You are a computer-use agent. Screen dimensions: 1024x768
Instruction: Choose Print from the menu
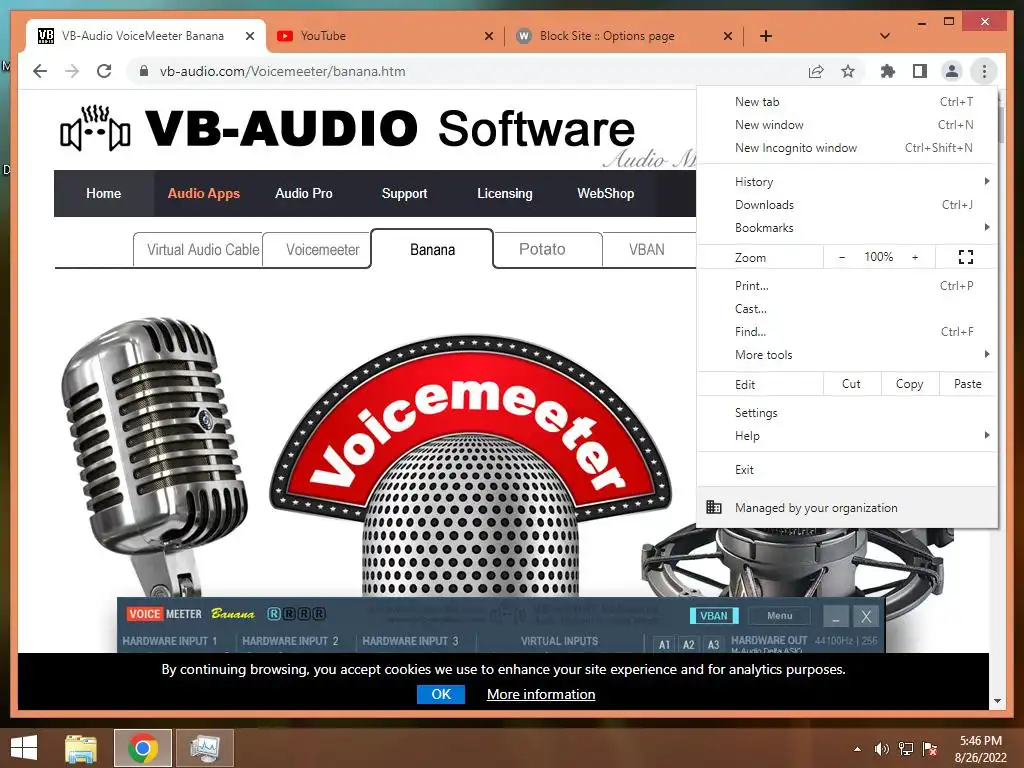(847, 285)
